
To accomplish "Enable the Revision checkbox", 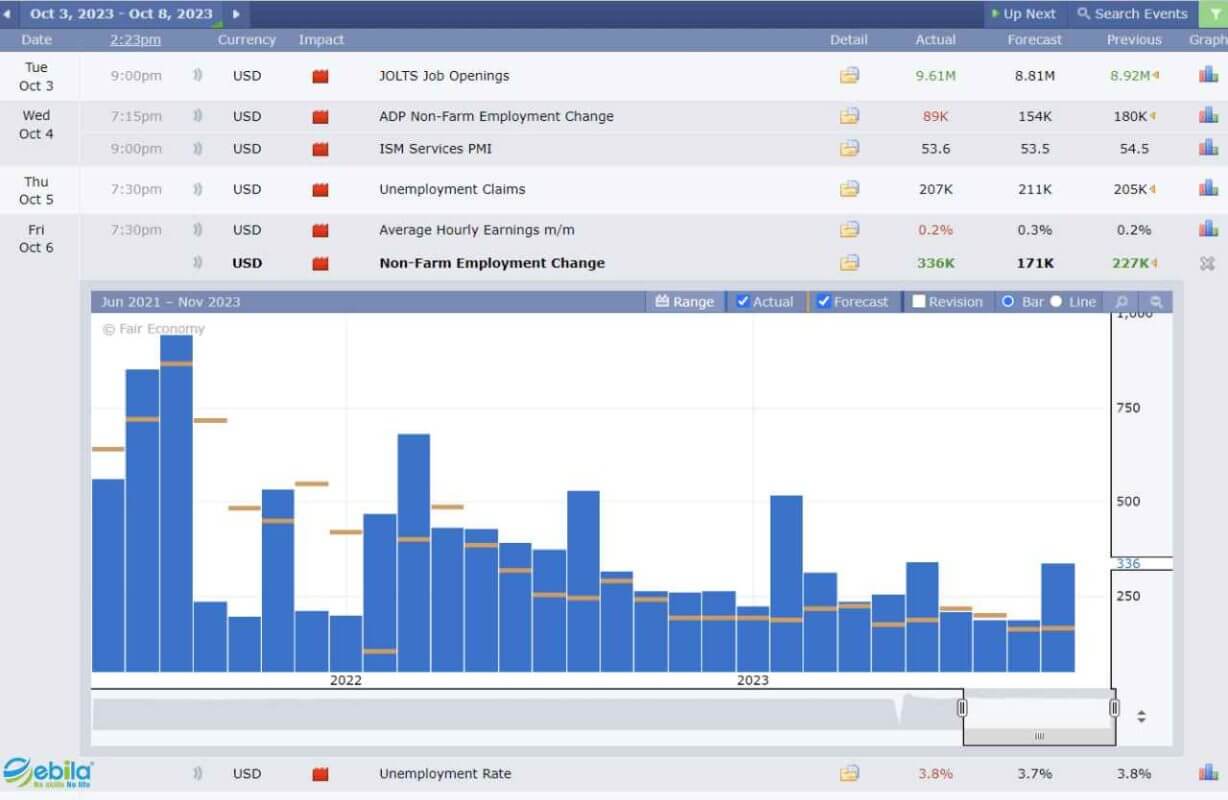I will click(919, 302).
